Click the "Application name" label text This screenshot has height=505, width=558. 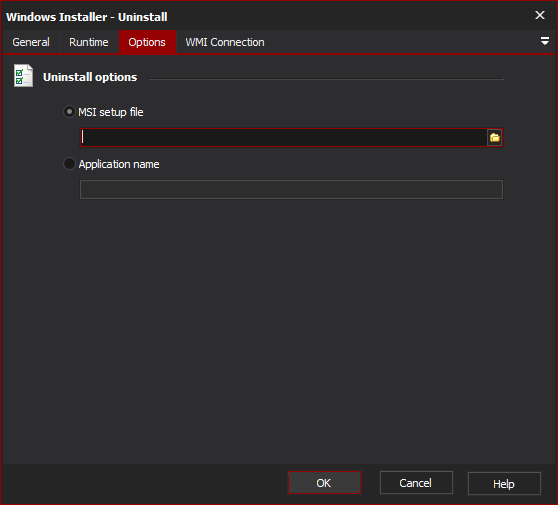pyautogui.click(x=119, y=164)
